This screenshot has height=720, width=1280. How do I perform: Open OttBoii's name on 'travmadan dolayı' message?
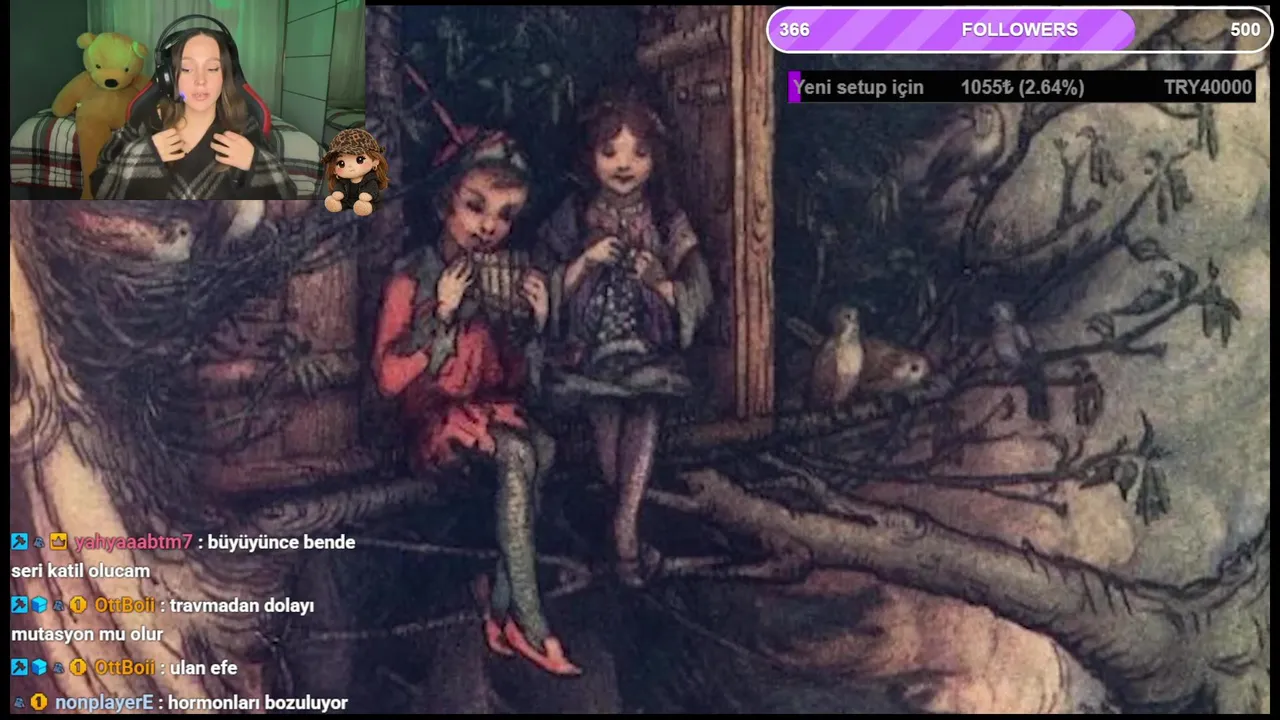click(x=124, y=605)
